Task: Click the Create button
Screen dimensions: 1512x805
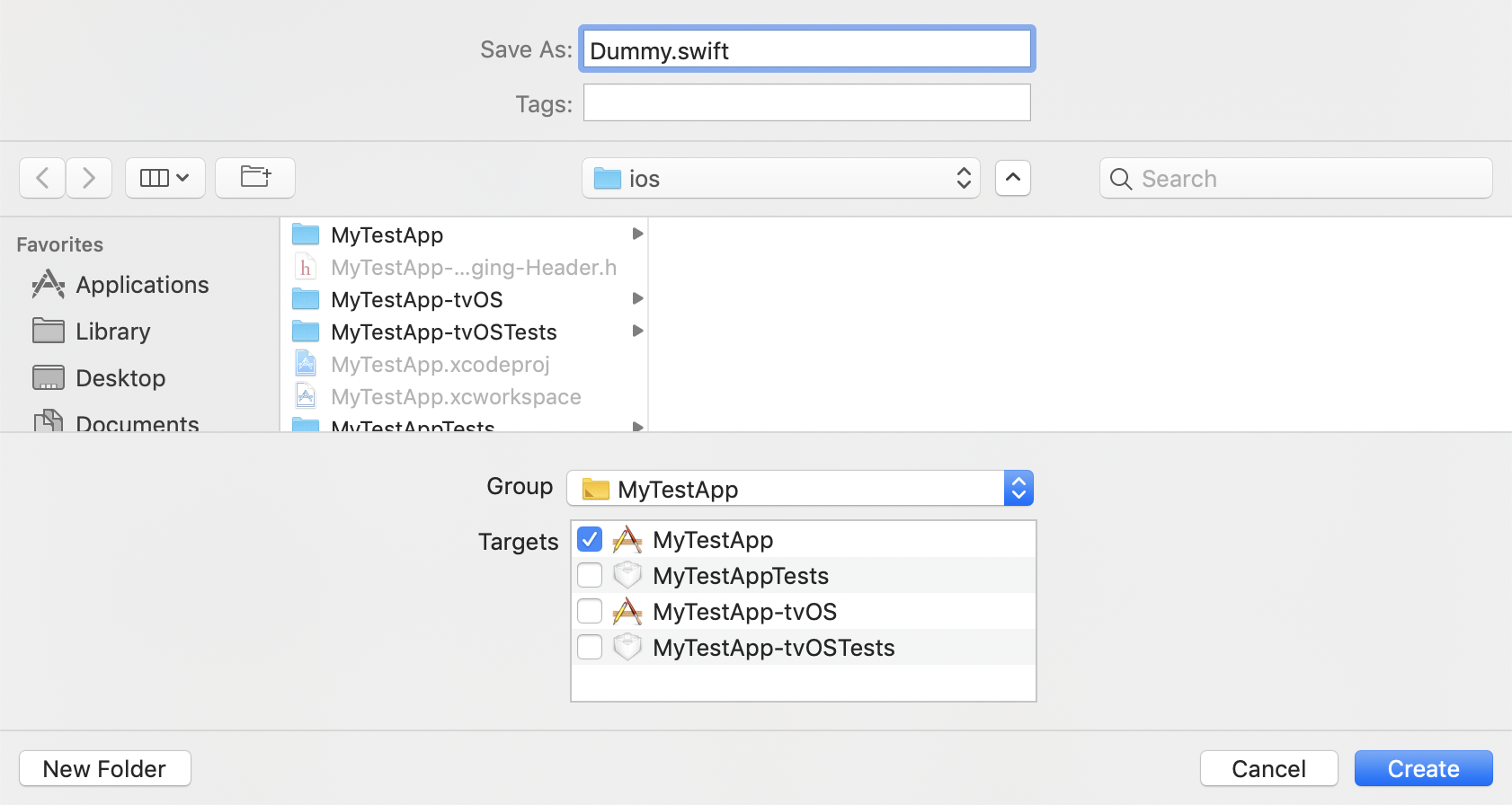Action: [1423, 768]
